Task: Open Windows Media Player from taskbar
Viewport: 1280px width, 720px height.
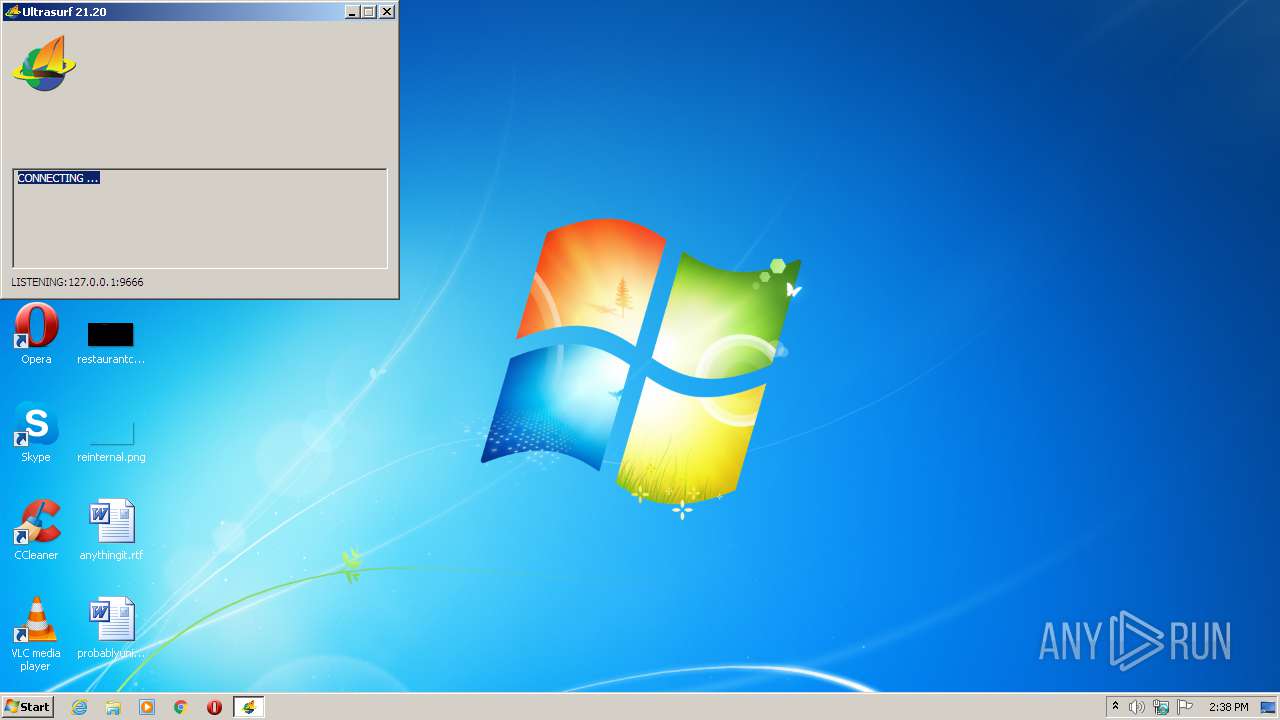Action: tap(147, 707)
